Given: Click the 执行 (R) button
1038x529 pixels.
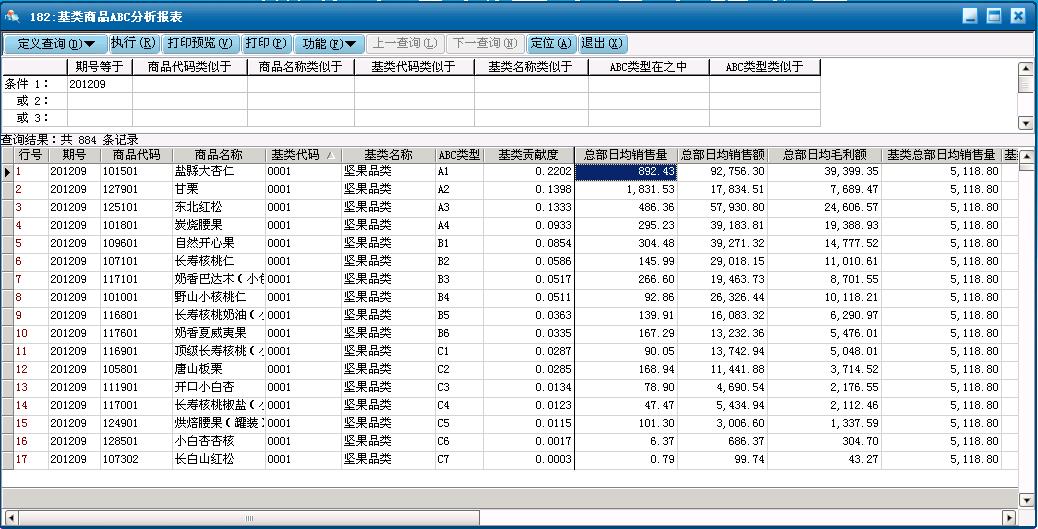Looking at the screenshot, I should tap(134, 43).
